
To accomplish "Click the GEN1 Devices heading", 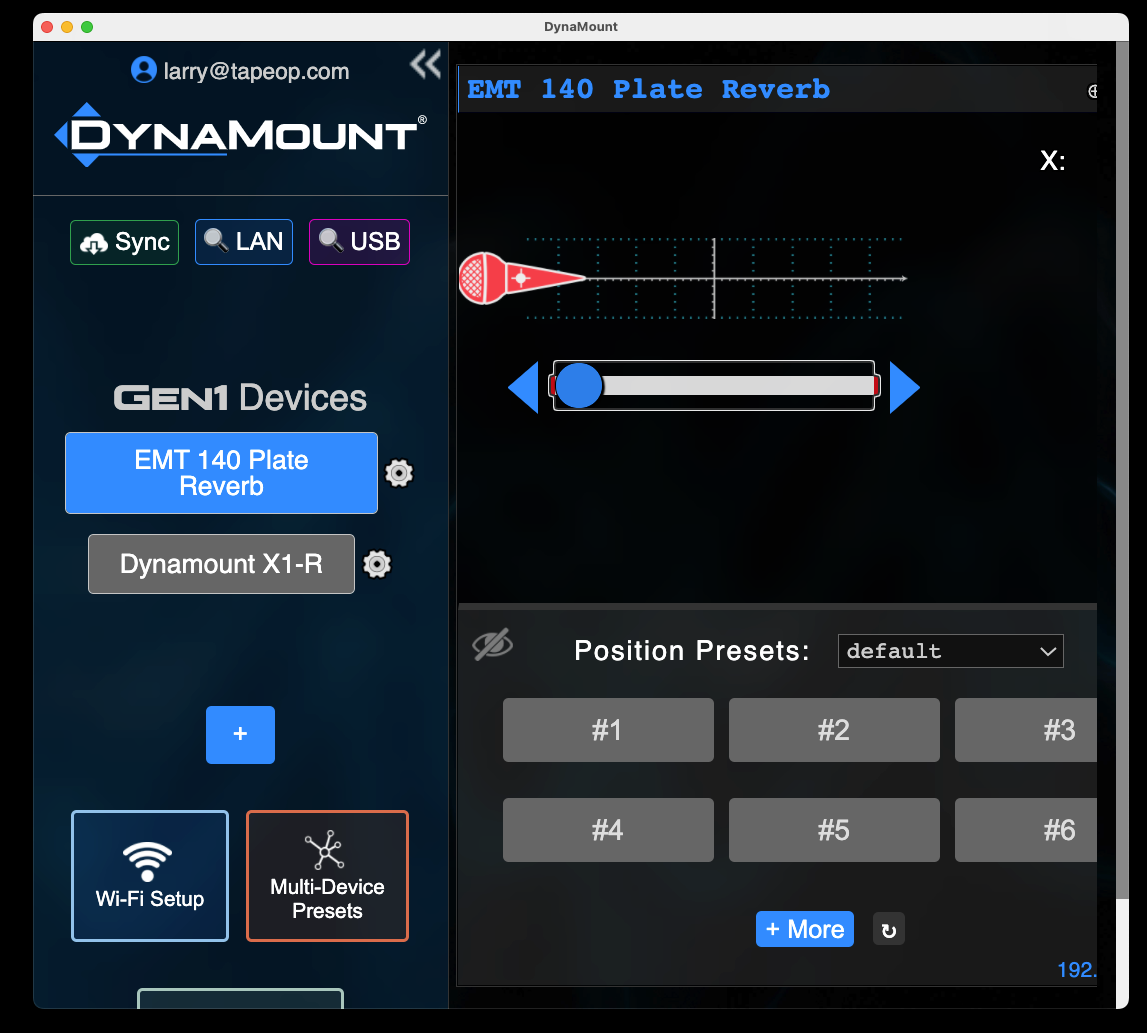I will 240,398.
